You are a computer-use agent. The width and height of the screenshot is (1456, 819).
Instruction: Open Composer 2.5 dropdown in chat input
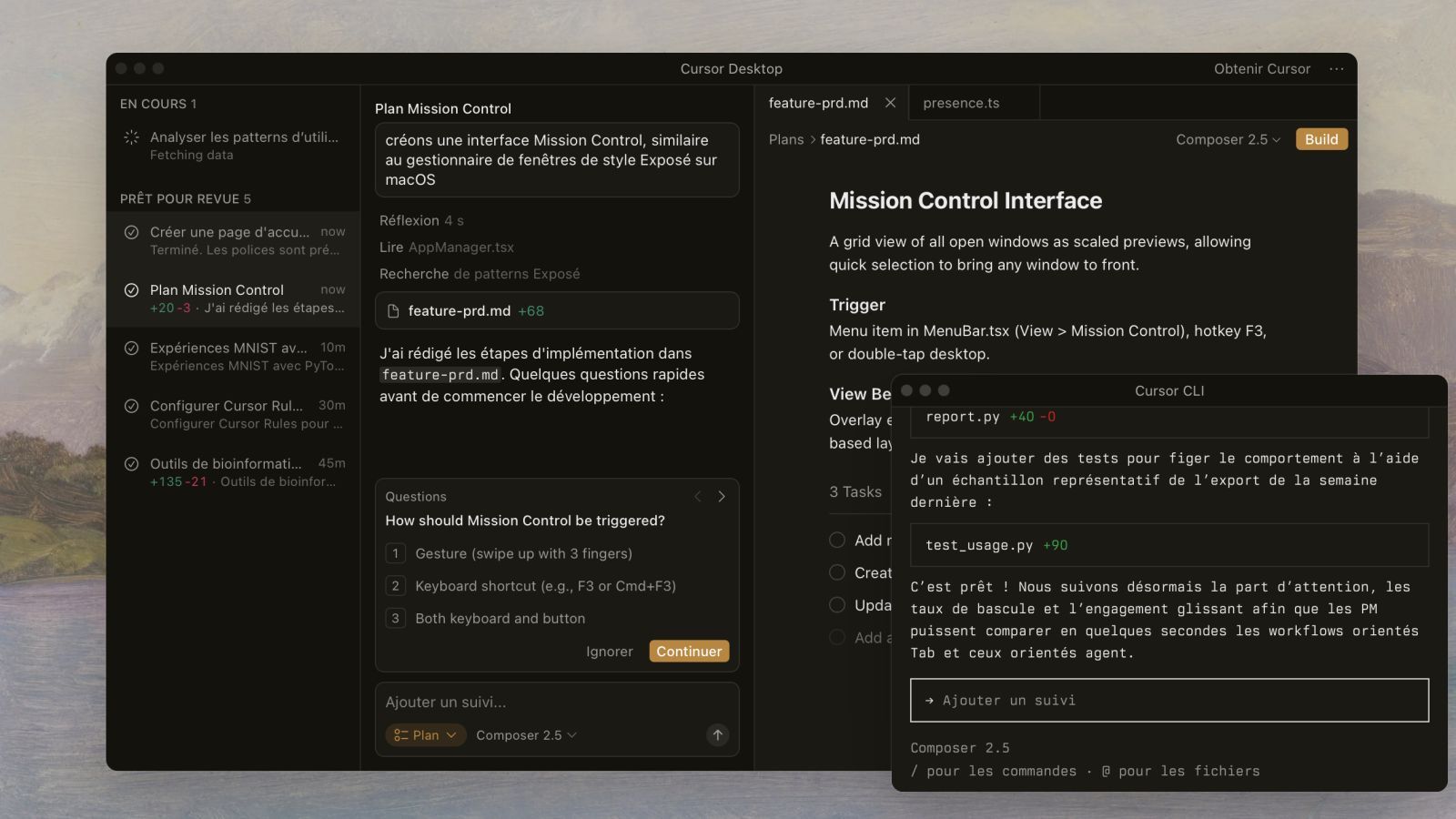(526, 735)
